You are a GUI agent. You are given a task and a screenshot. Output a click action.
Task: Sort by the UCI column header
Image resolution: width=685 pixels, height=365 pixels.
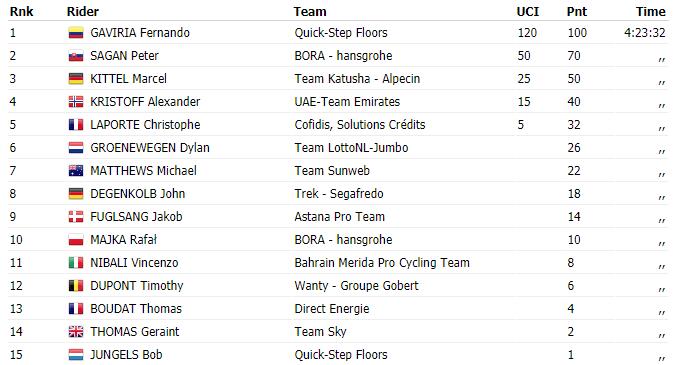click(x=528, y=11)
